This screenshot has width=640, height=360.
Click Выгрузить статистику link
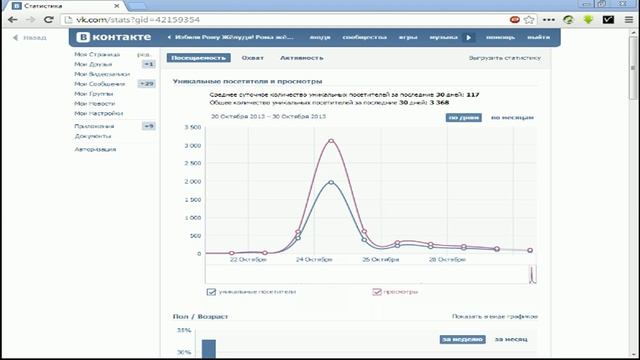(504, 58)
